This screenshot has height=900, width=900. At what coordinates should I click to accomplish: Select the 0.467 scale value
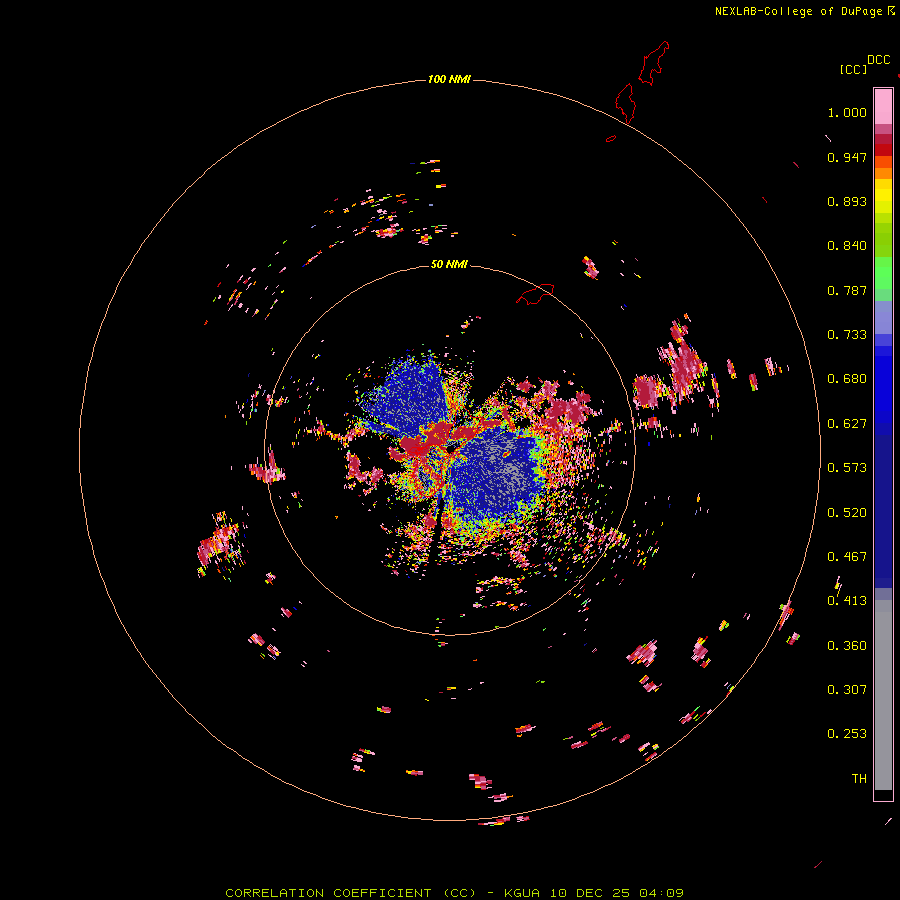(x=847, y=557)
